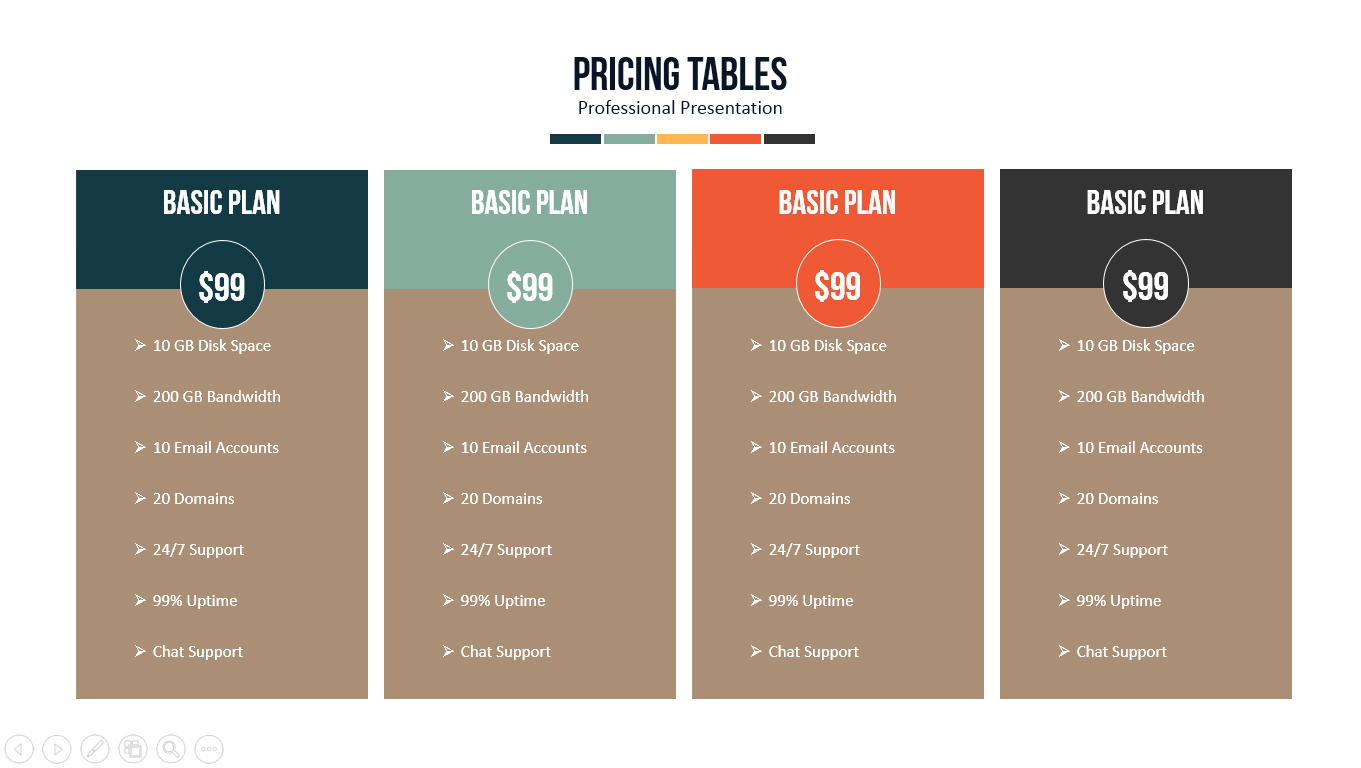Click the orange $99 price circle

coord(838,286)
